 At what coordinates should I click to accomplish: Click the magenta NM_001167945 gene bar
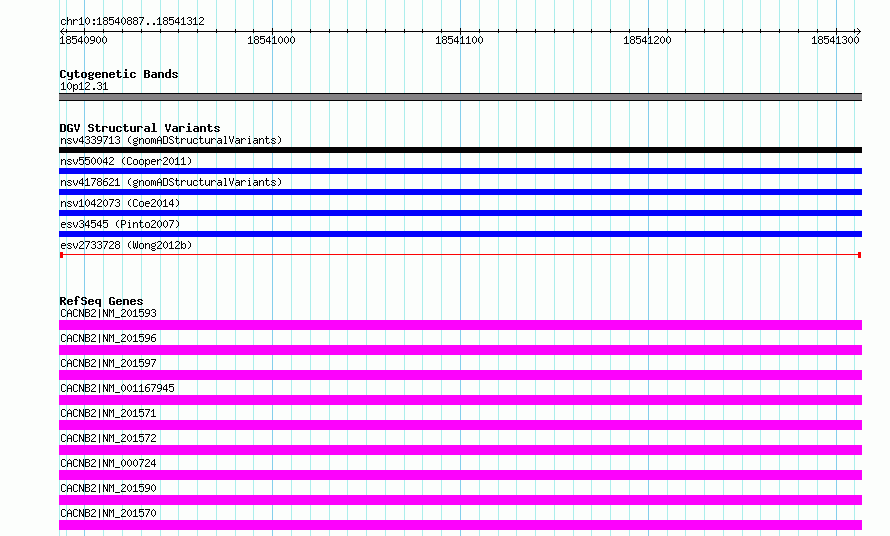point(460,400)
